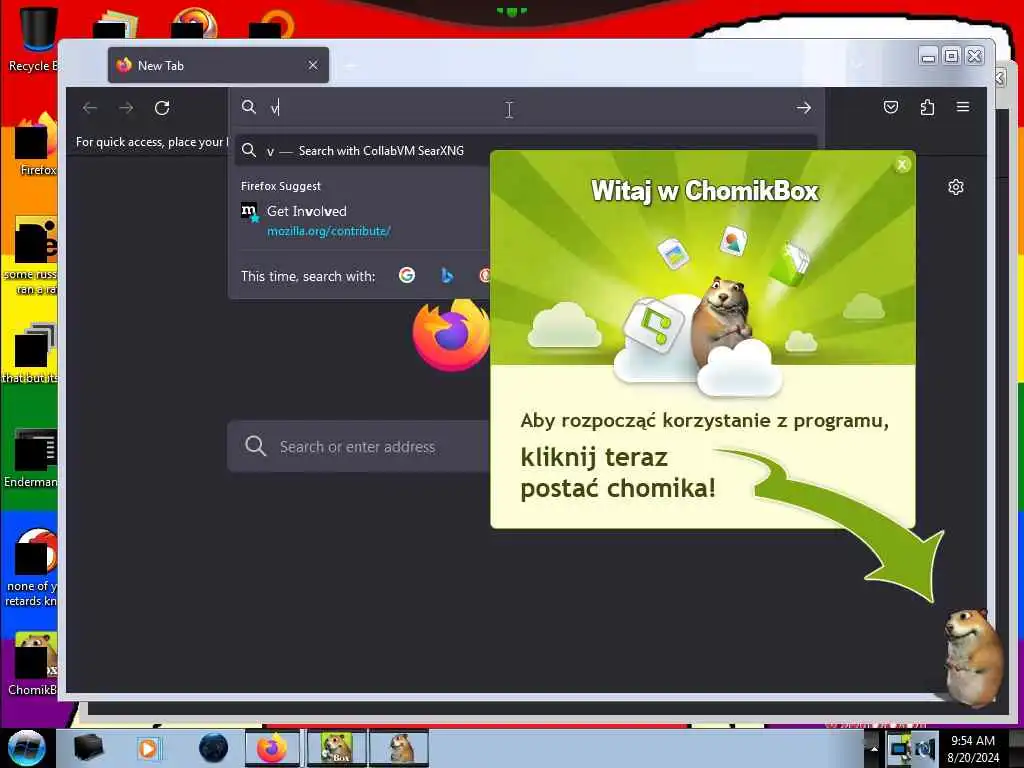Minimize the Firefox window
The height and width of the screenshot is (768, 1024).
pos(928,56)
